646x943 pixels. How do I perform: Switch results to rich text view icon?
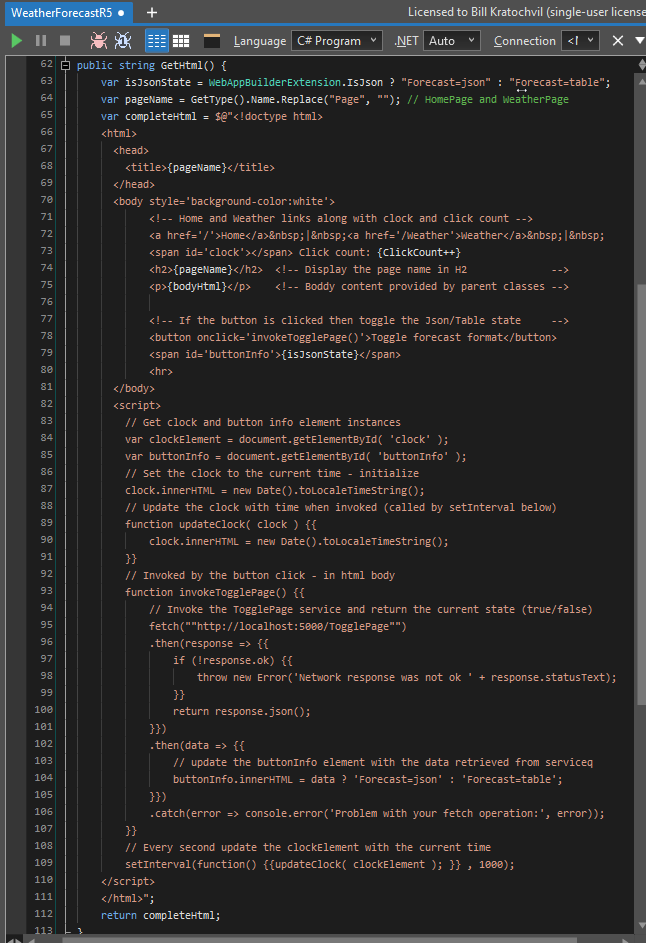(x=157, y=41)
